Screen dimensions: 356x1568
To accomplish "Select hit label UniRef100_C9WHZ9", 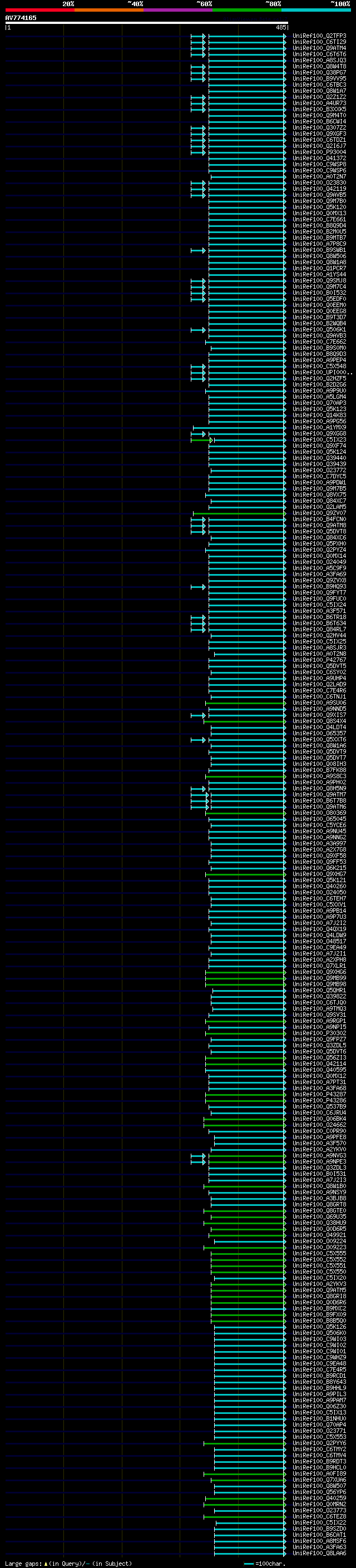I will 319,1357.
